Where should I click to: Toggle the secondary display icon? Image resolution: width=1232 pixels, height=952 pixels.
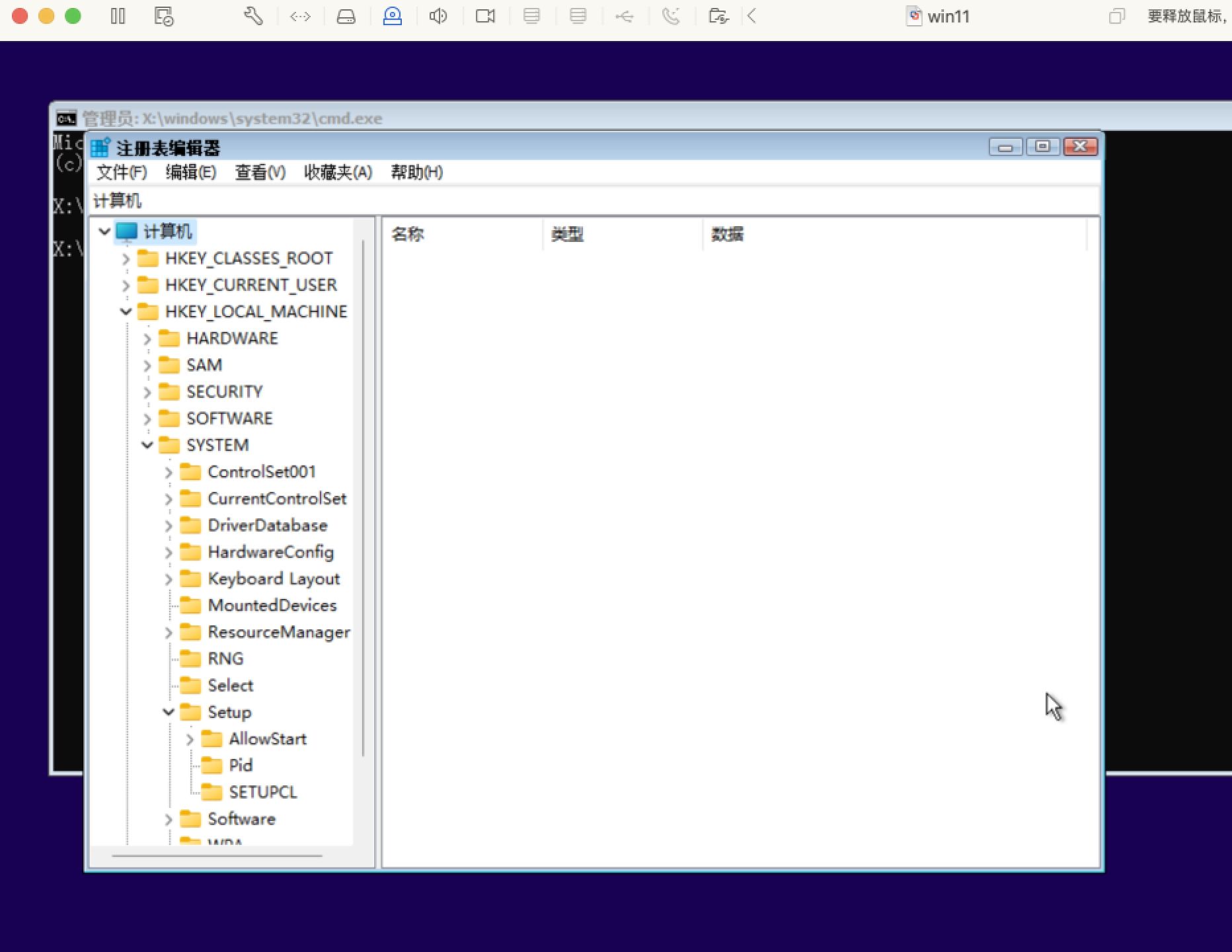[579, 16]
